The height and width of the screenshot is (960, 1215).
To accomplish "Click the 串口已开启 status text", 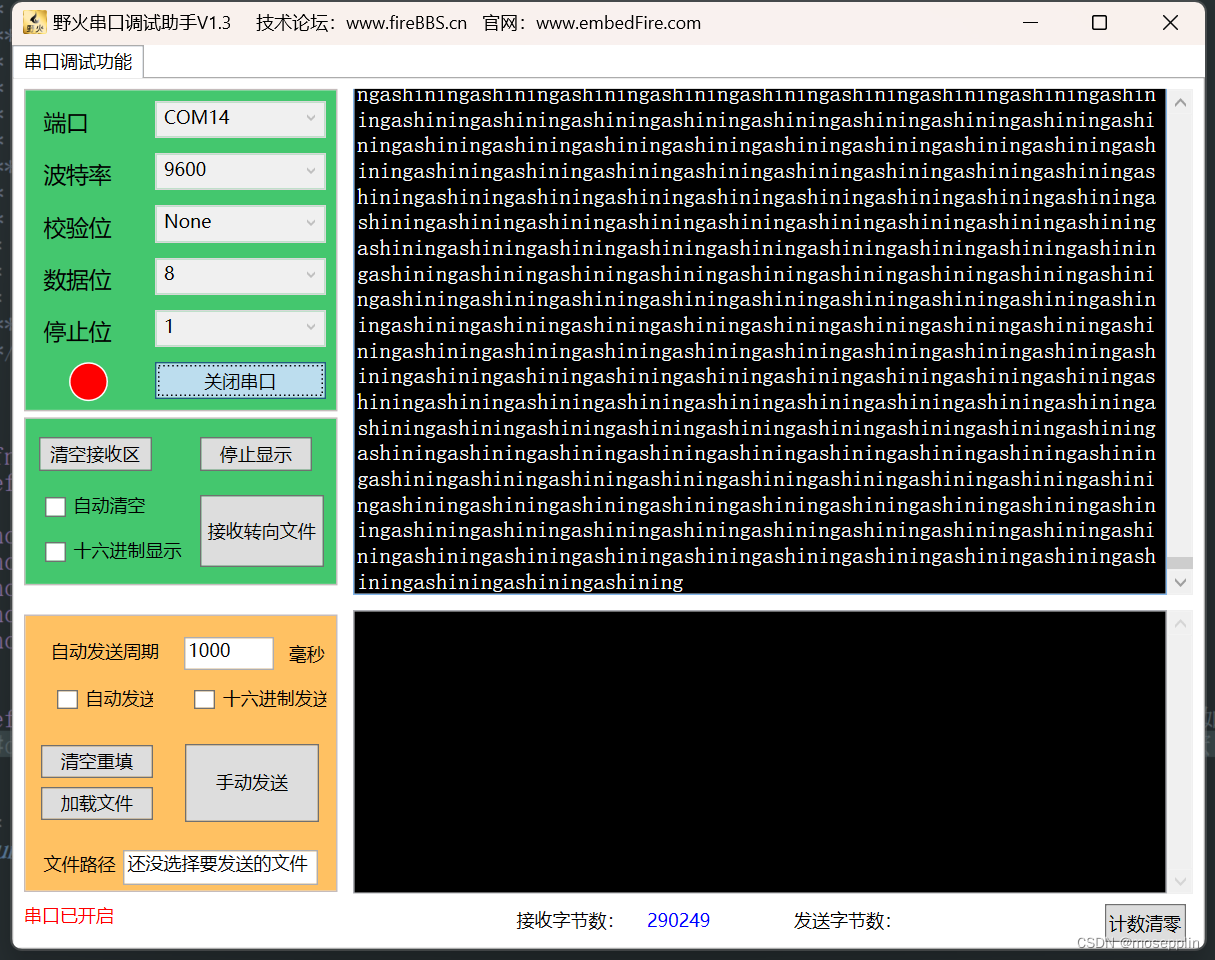I will click(x=69, y=916).
